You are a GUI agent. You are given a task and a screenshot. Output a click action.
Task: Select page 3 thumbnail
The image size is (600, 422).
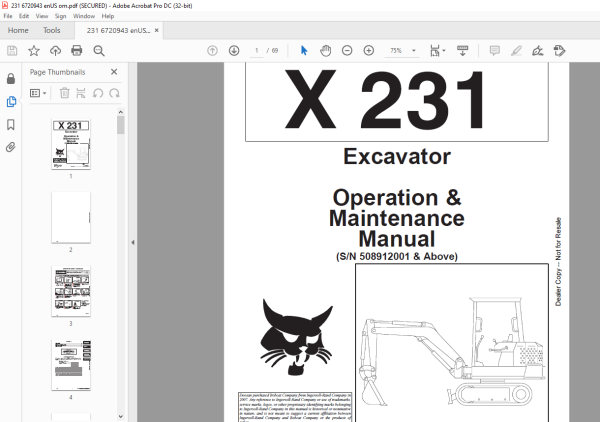[71, 291]
